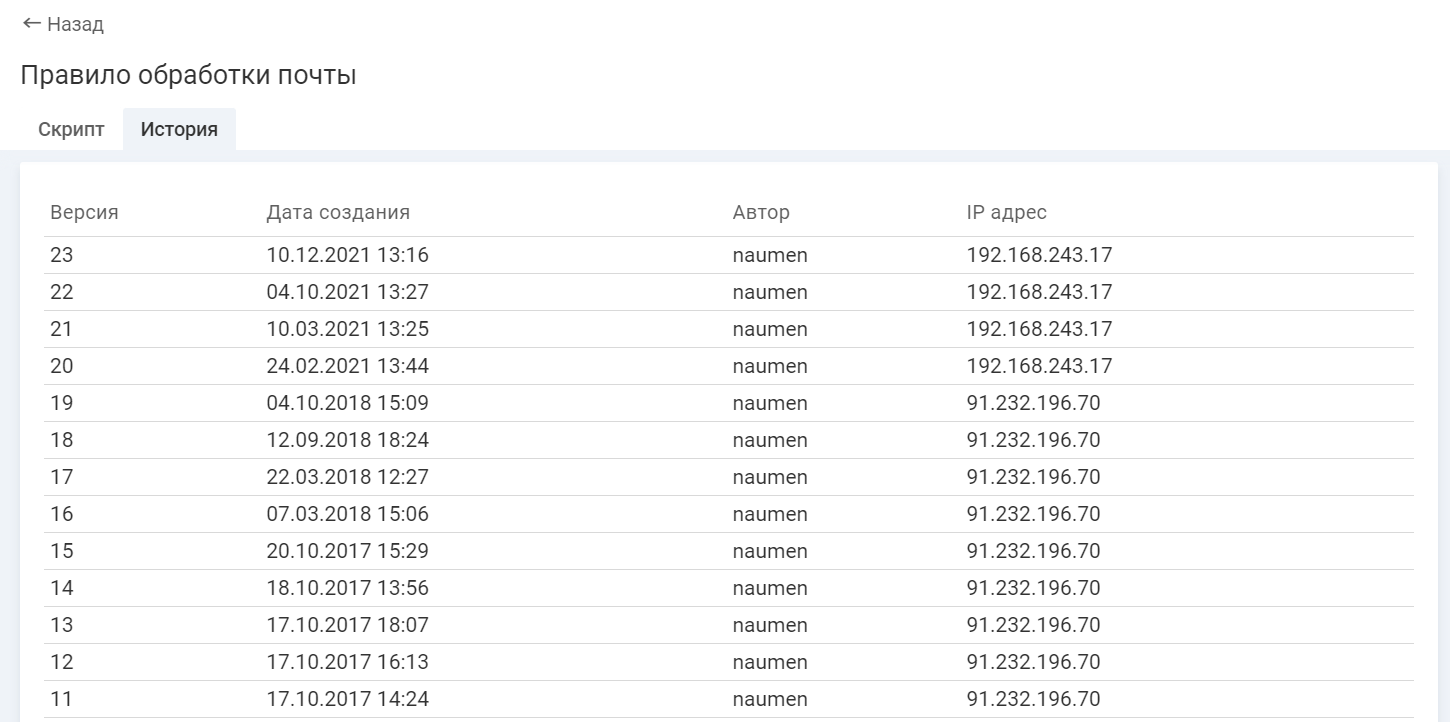Open version 18 history record
Image resolution: width=1450 pixels, height=722 pixels.
tap(62, 440)
